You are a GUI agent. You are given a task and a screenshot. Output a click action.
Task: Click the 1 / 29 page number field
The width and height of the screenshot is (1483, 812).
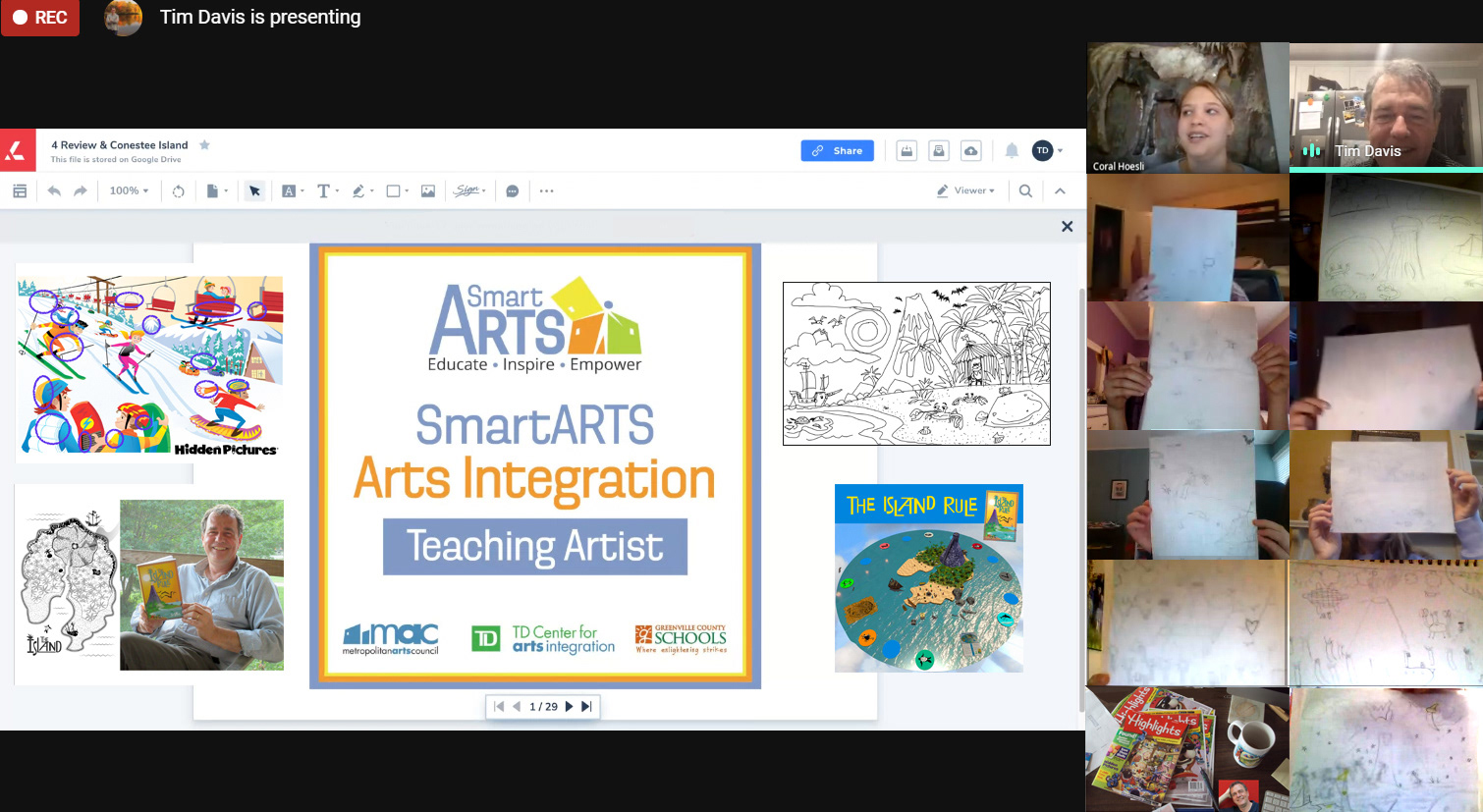pos(543,706)
